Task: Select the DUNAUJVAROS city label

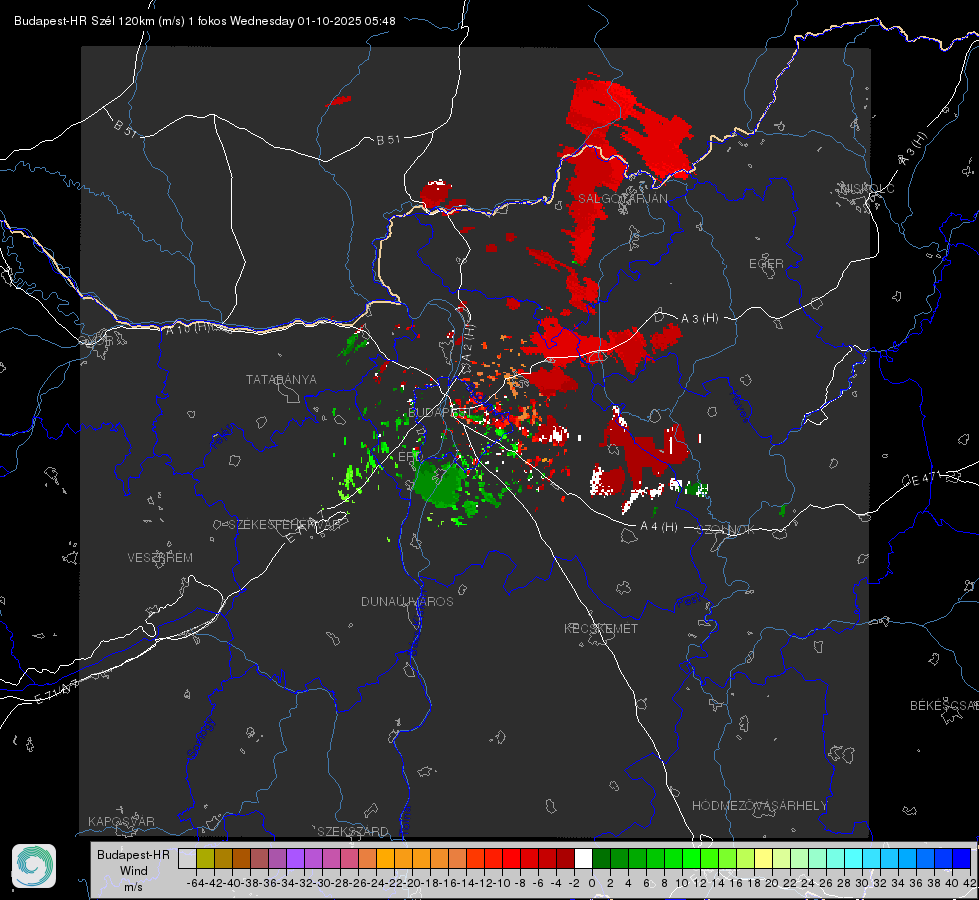Action: click(407, 601)
